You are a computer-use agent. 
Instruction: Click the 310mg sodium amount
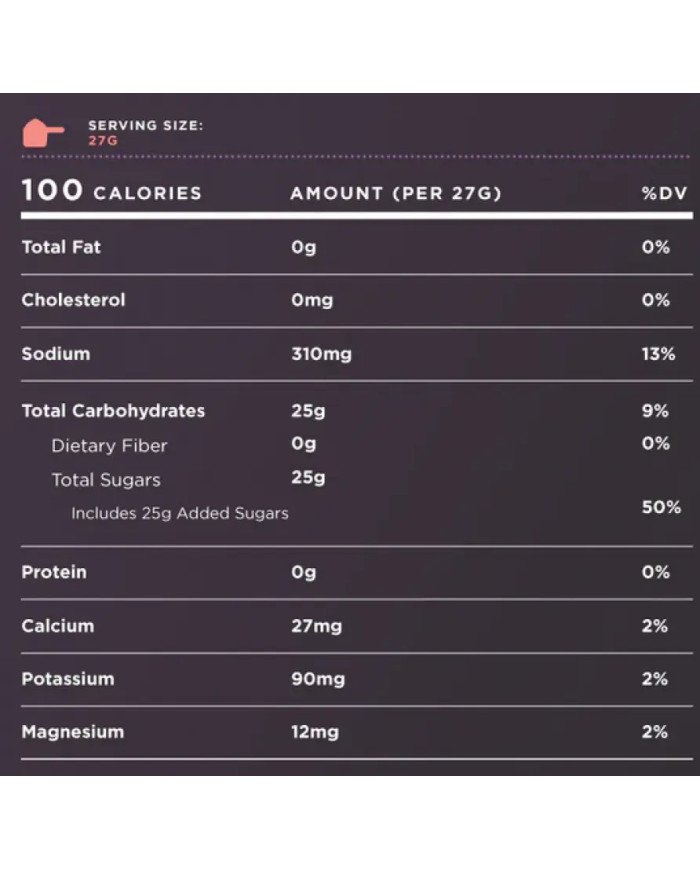coord(321,354)
